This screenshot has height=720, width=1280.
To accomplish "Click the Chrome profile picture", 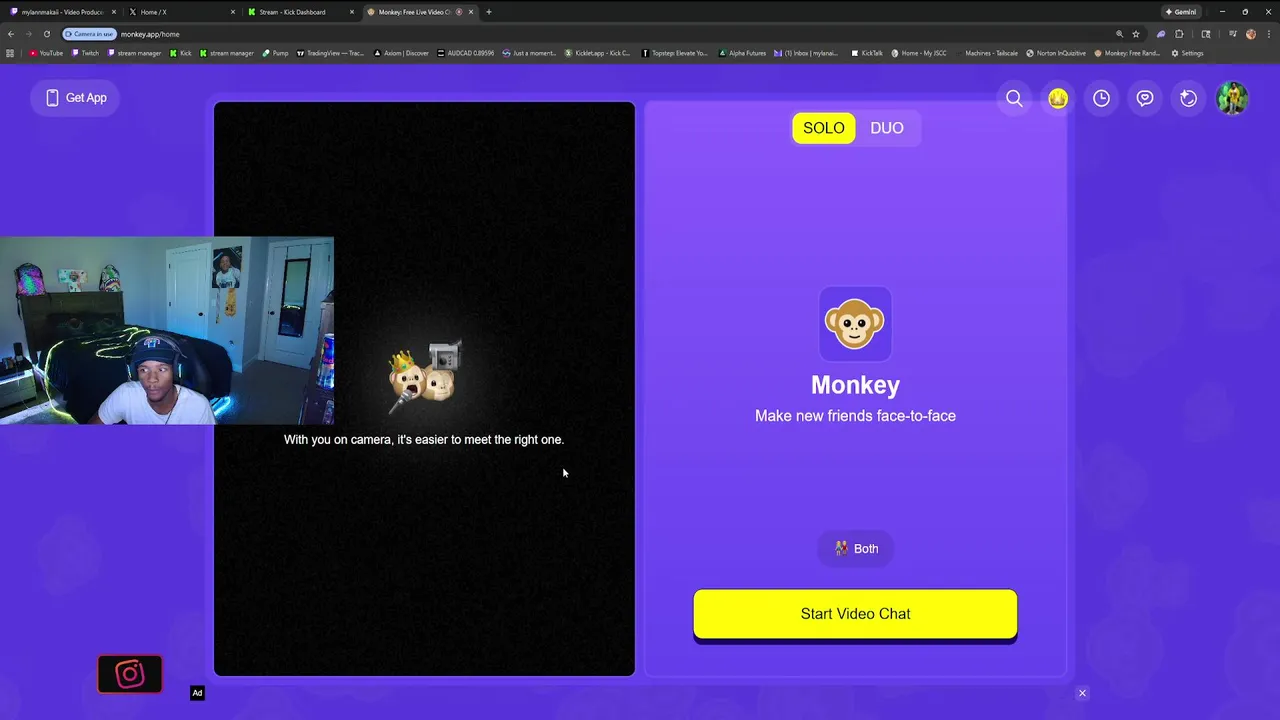I will click(x=1251, y=34).
